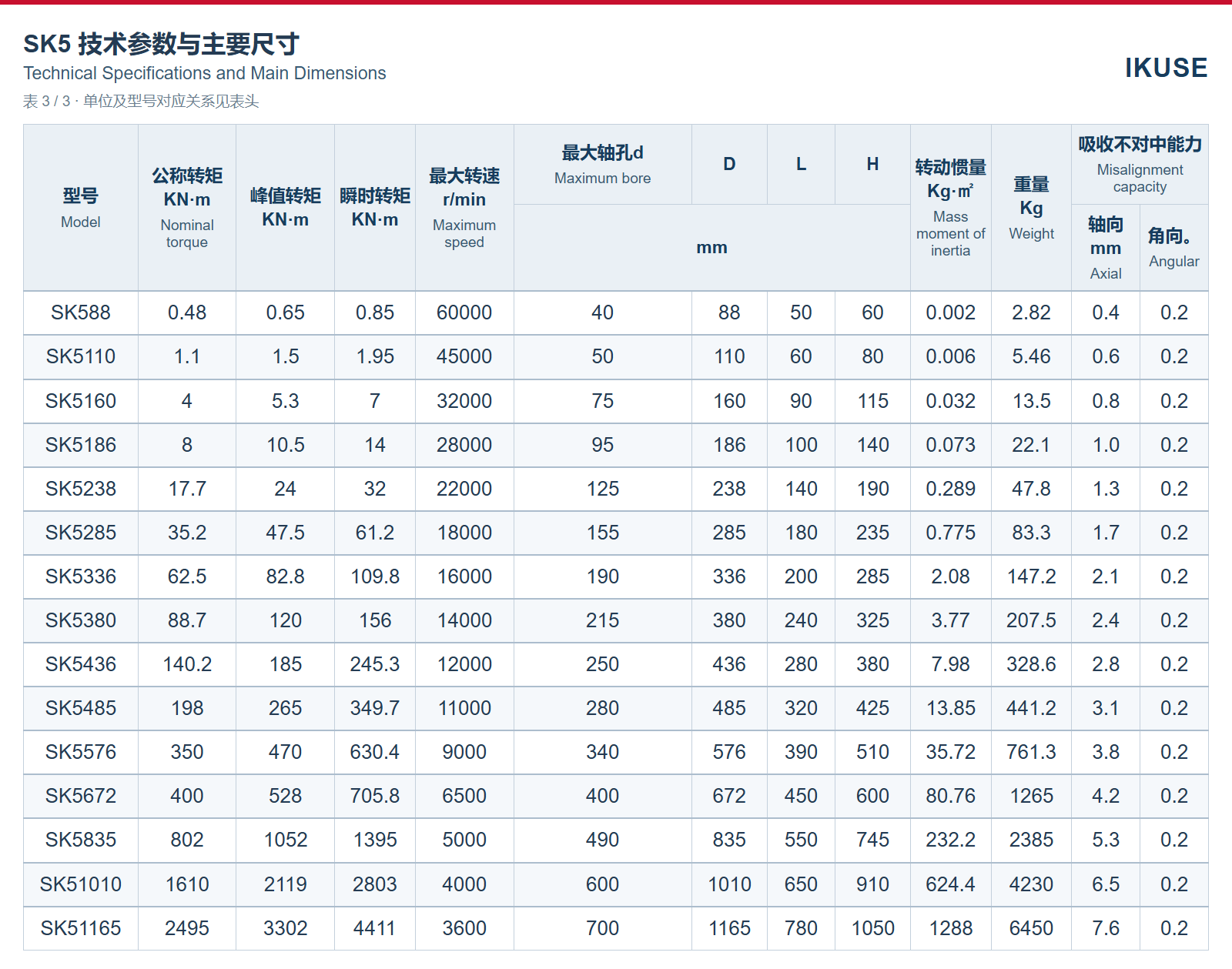Select model cell SK5485

pyautogui.click(x=81, y=708)
